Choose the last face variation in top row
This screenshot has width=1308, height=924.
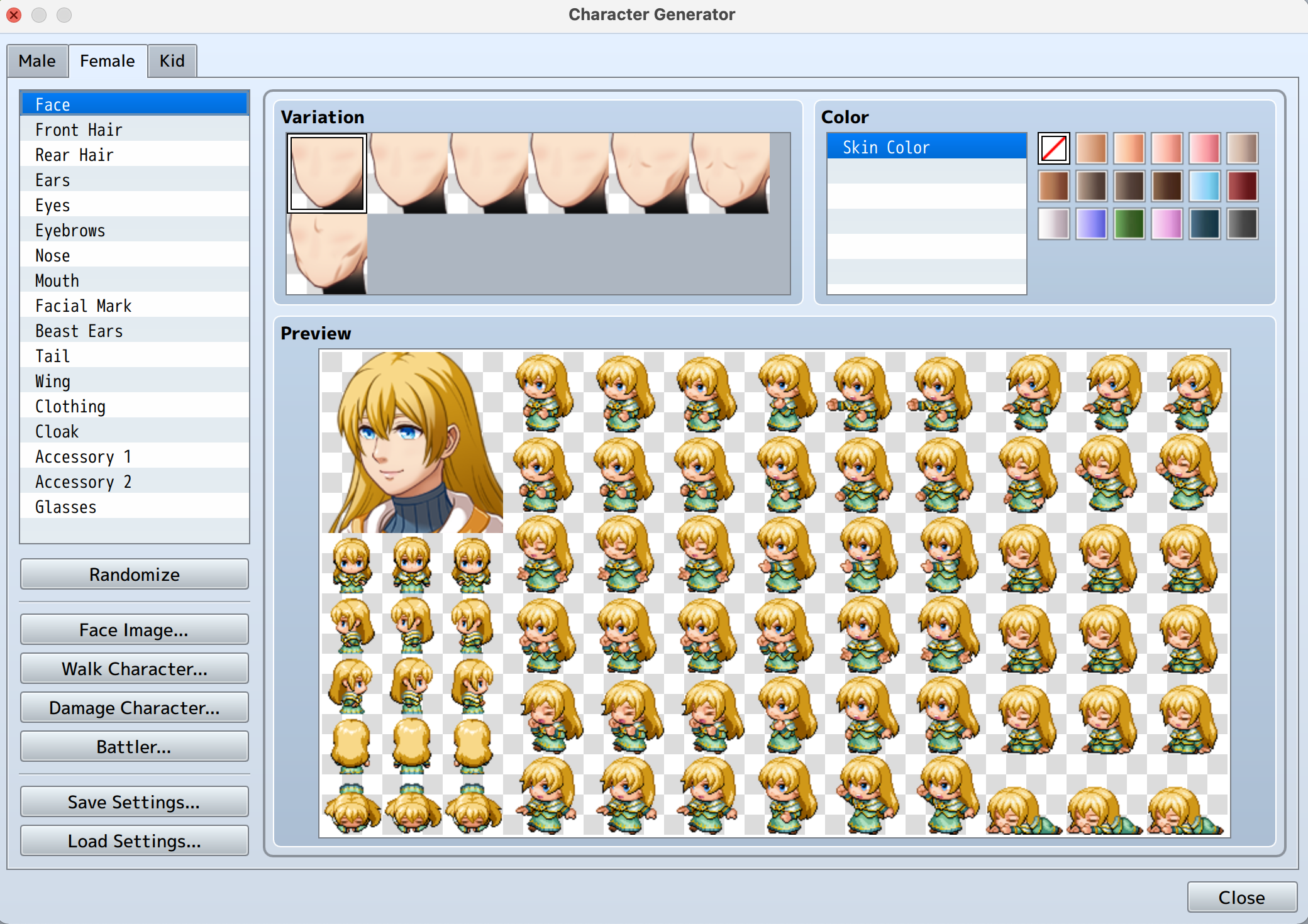(x=729, y=173)
